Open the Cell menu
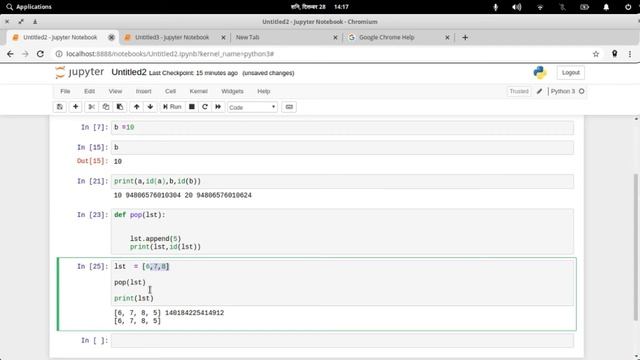 170,91
